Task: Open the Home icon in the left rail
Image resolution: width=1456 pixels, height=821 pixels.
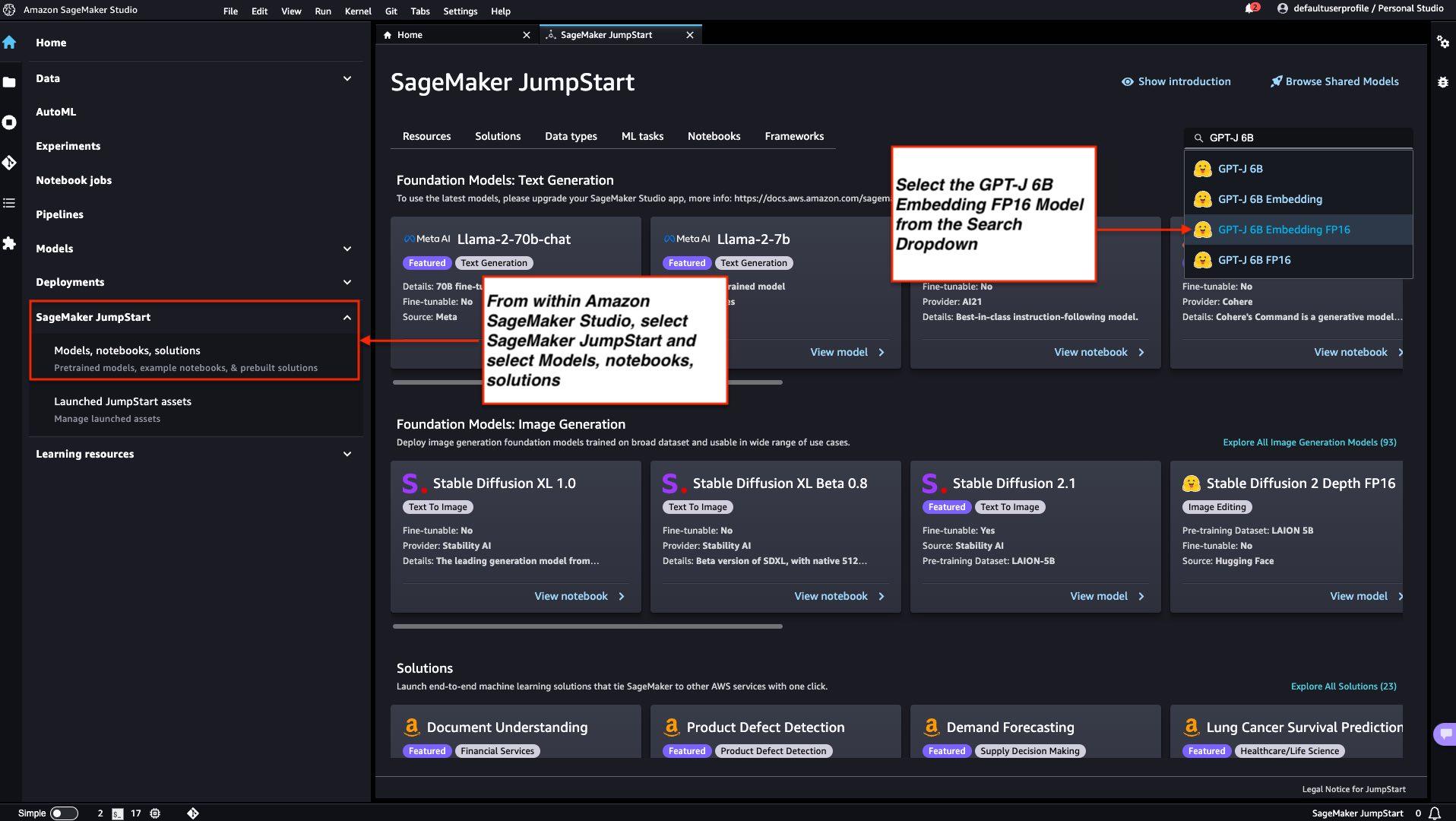Action: click(9, 43)
